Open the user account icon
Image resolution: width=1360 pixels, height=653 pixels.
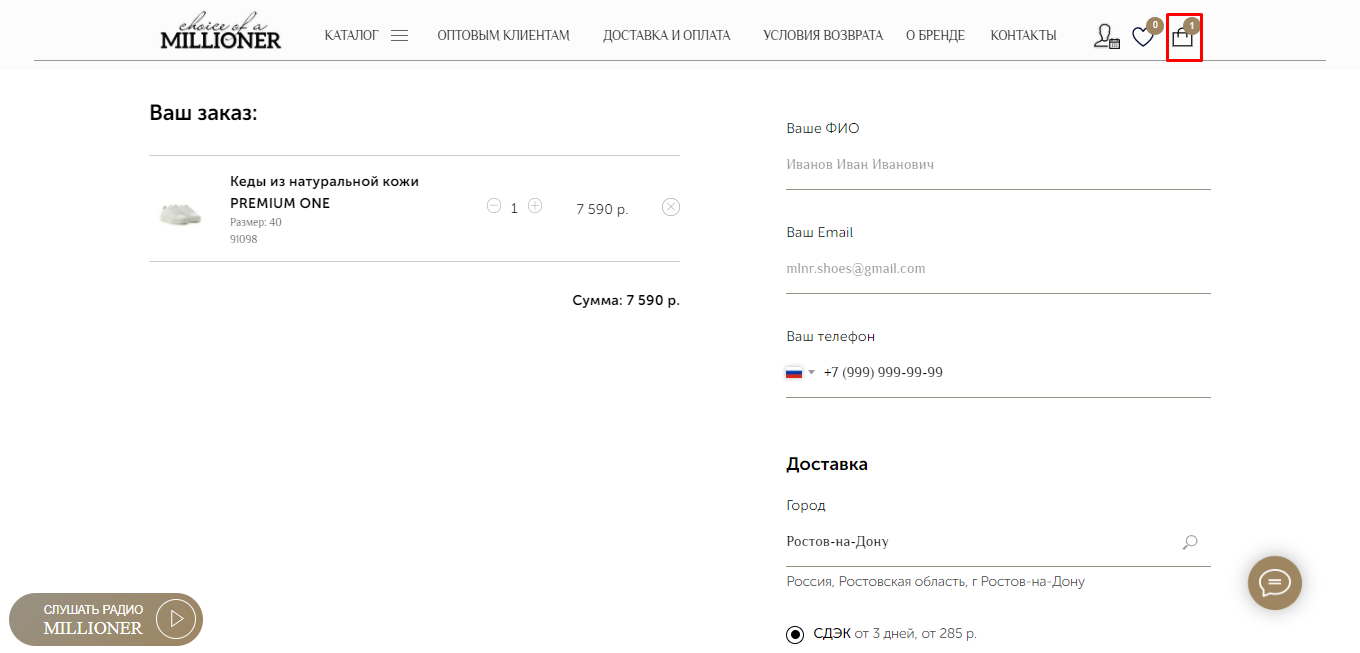coord(1105,37)
